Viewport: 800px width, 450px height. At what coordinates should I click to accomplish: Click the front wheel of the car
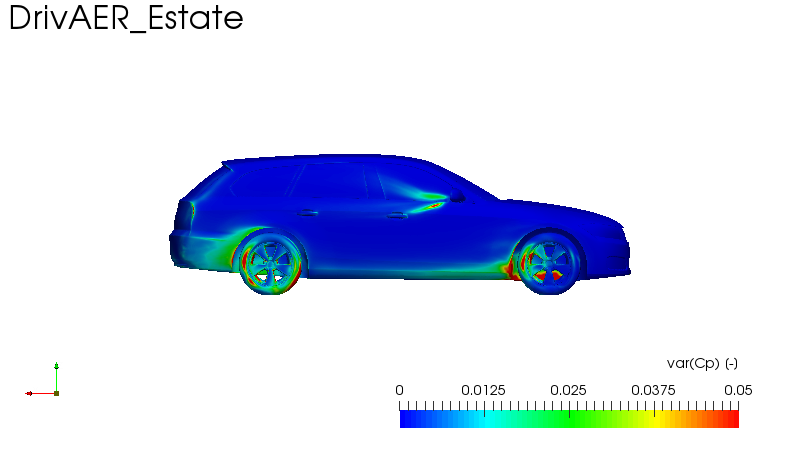click(548, 263)
